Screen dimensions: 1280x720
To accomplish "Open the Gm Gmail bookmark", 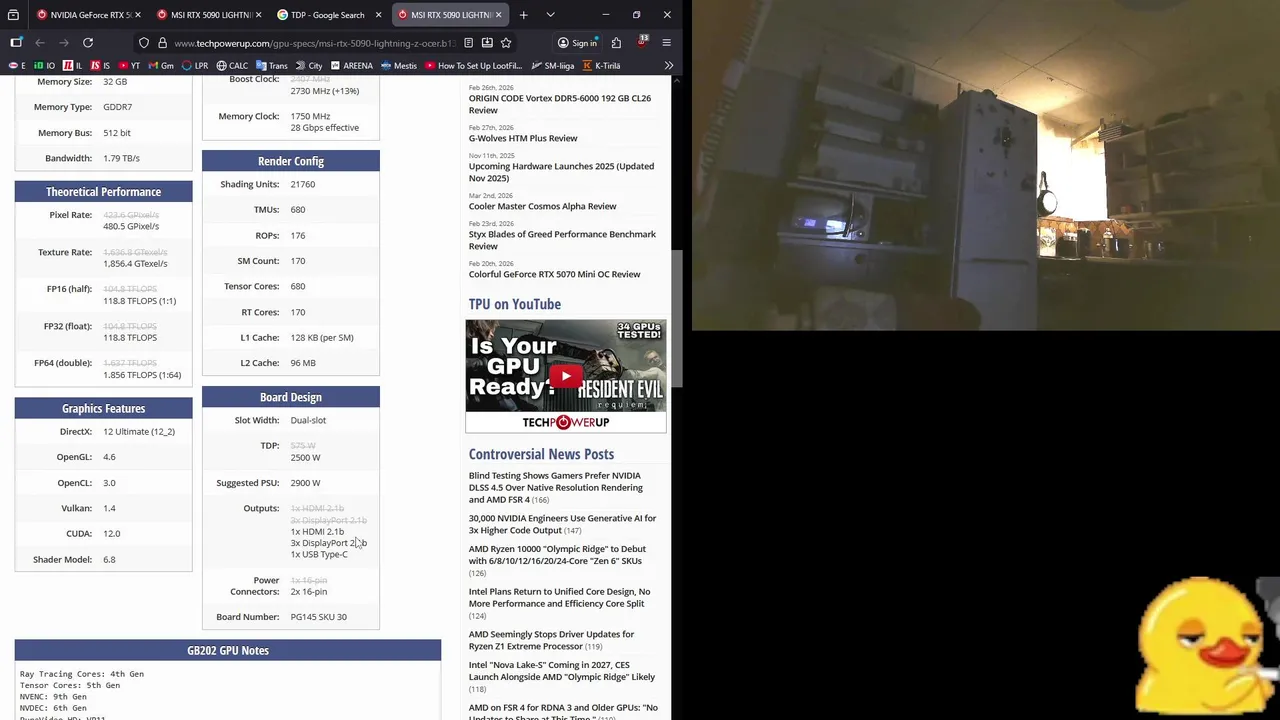I will (x=161, y=66).
